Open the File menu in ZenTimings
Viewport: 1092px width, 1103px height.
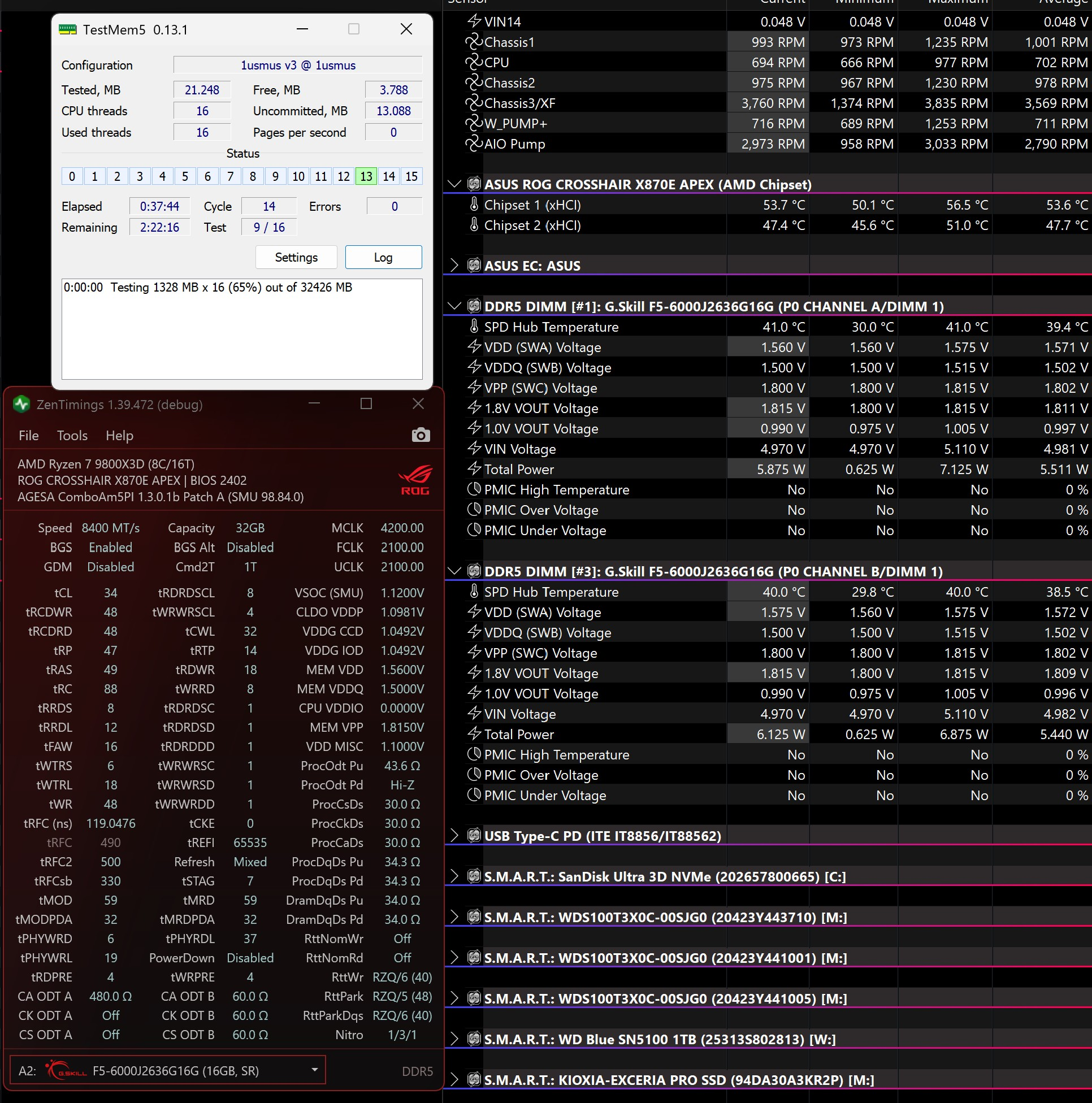coord(29,436)
